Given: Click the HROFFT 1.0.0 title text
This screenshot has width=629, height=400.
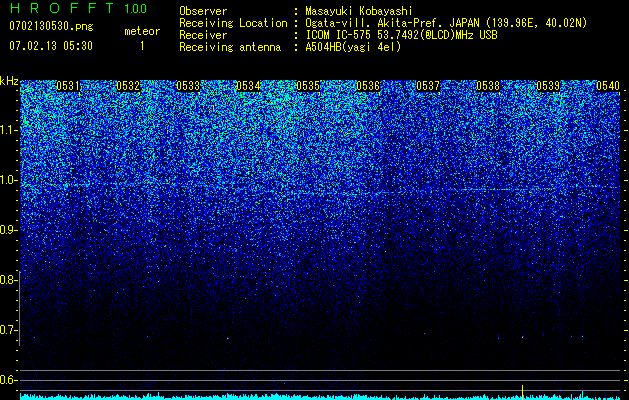Looking at the screenshot, I should click(78, 8).
